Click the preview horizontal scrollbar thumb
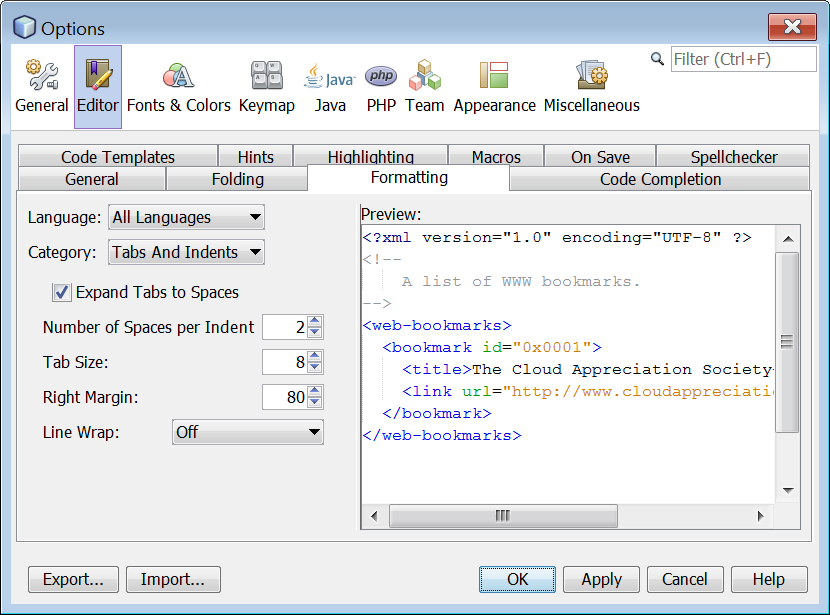Image resolution: width=830 pixels, height=615 pixels. point(503,516)
